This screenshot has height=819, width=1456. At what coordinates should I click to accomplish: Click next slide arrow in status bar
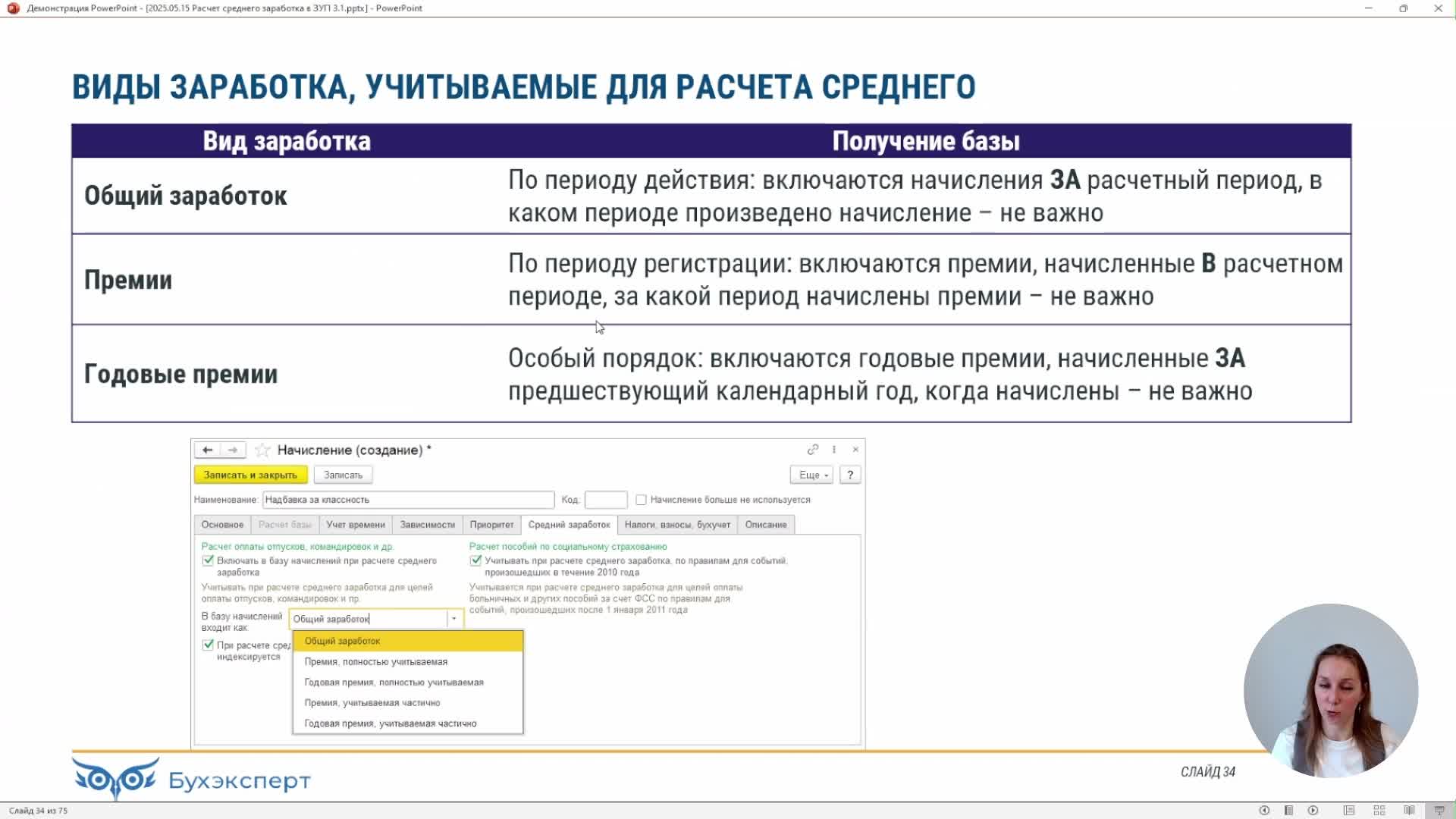(1313, 811)
